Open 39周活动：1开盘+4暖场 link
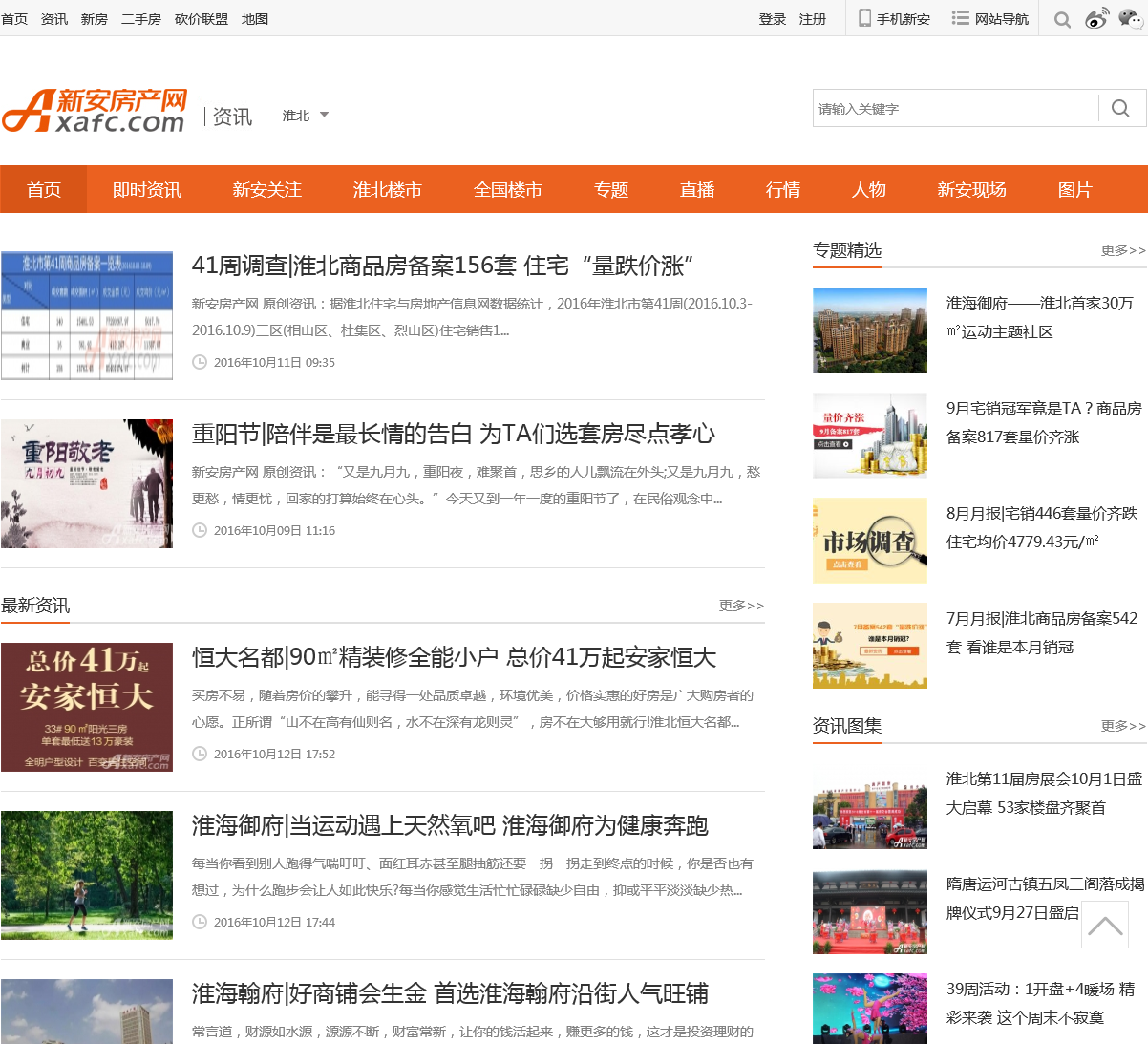 pyautogui.click(x=1041, y=1003)
